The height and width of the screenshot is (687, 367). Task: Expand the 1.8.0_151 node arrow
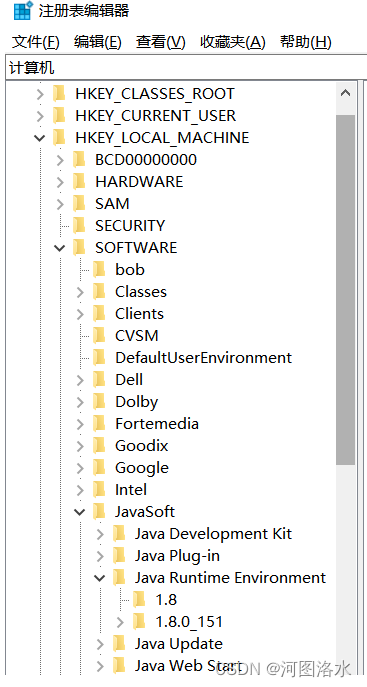tap(120, 622)
